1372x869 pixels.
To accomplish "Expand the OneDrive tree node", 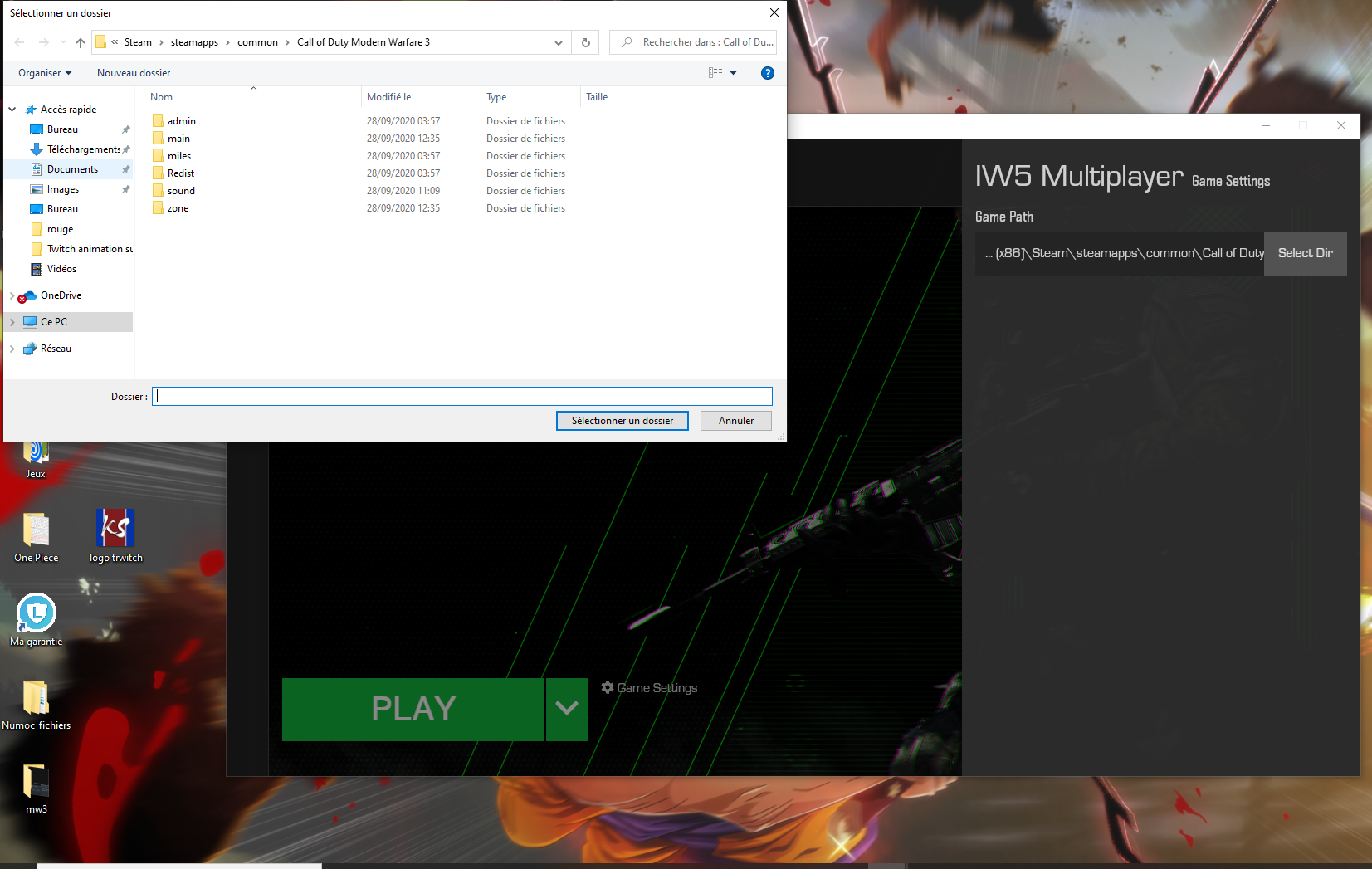I will pos(12,295).
